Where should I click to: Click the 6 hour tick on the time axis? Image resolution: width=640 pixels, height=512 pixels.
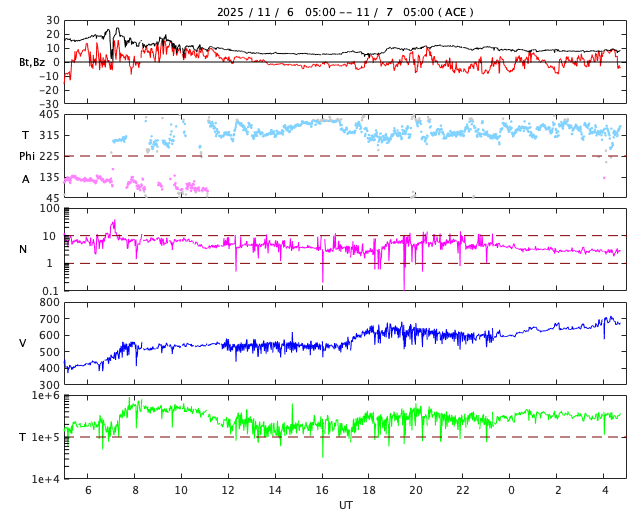tap(87, 490)
